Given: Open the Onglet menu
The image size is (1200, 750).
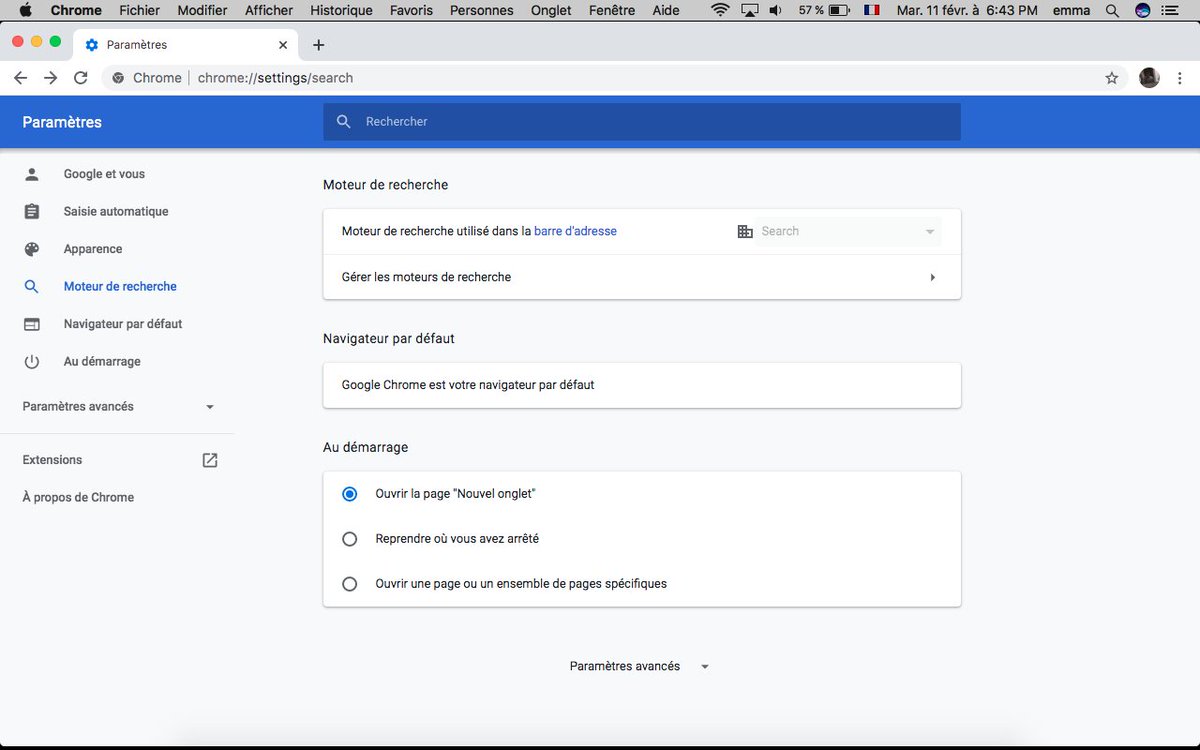Looking at the screenshot, I should pos(551,10).
